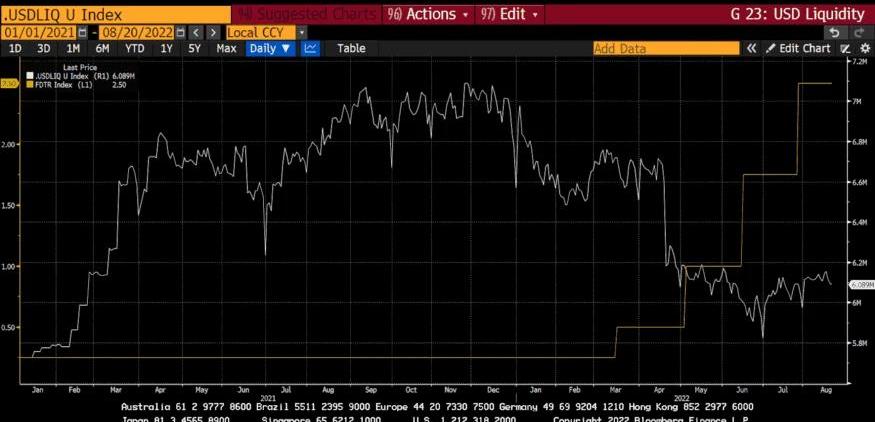Shift date range forward with right arrow

point(213,32)
